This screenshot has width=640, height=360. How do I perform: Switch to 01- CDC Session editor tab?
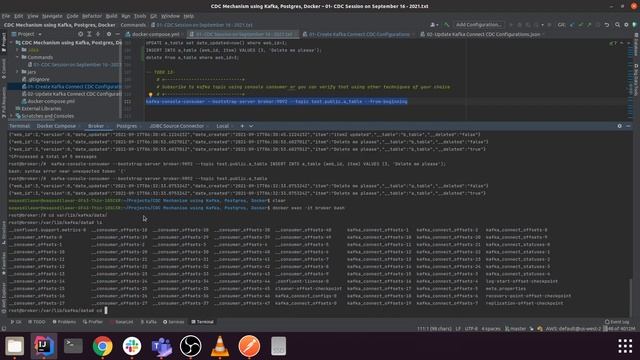pyautogui.click(x=244, y=34)
